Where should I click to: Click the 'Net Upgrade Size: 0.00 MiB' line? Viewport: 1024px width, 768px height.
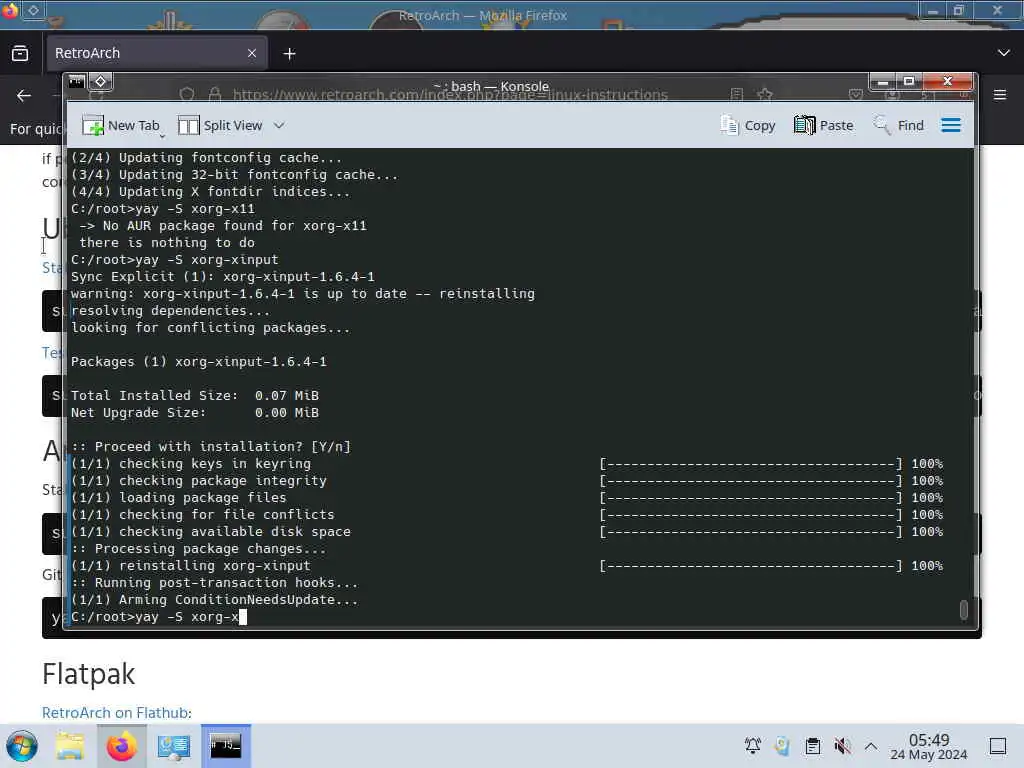[x=195, y=413]
